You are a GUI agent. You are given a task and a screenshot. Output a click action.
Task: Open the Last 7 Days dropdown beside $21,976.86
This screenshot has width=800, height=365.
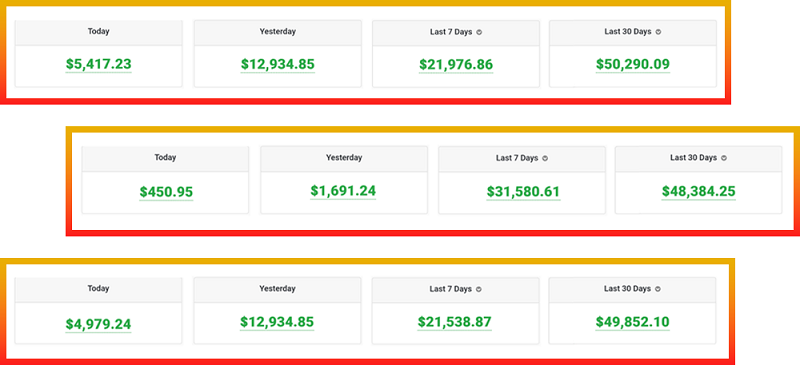click(479, 32)
